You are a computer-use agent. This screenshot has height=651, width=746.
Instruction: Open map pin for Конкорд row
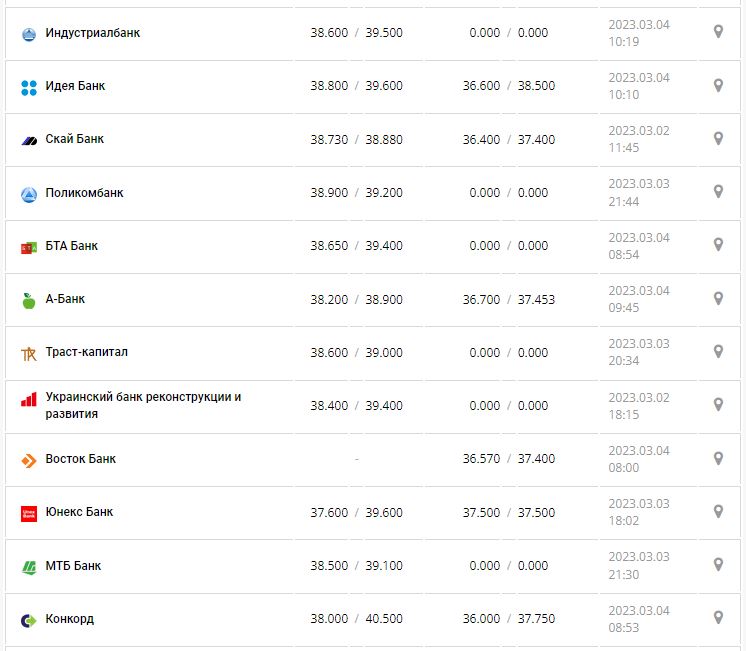(718, 617)
